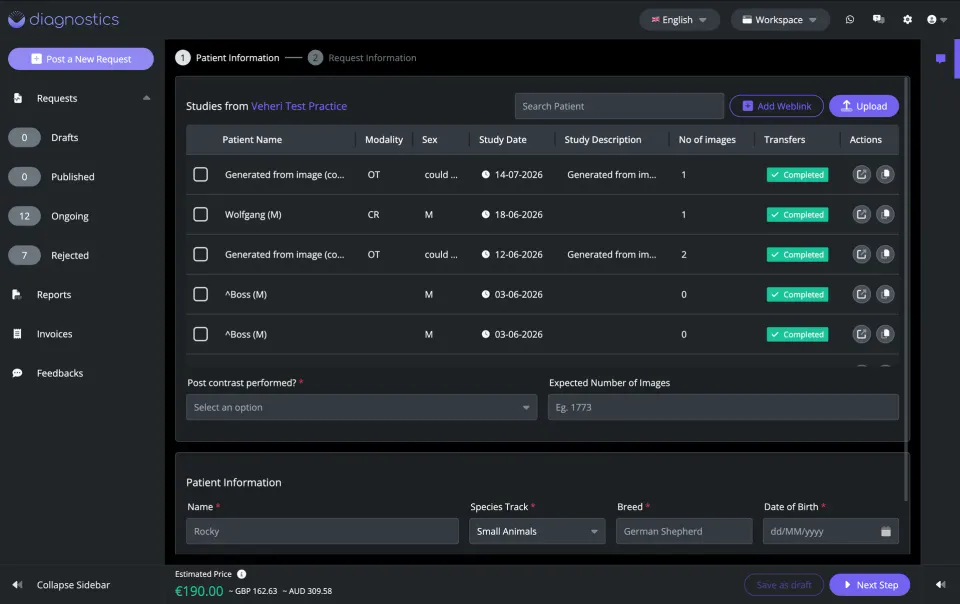Click the Feedbacks sidebar icon

click(x=17, y=373)
